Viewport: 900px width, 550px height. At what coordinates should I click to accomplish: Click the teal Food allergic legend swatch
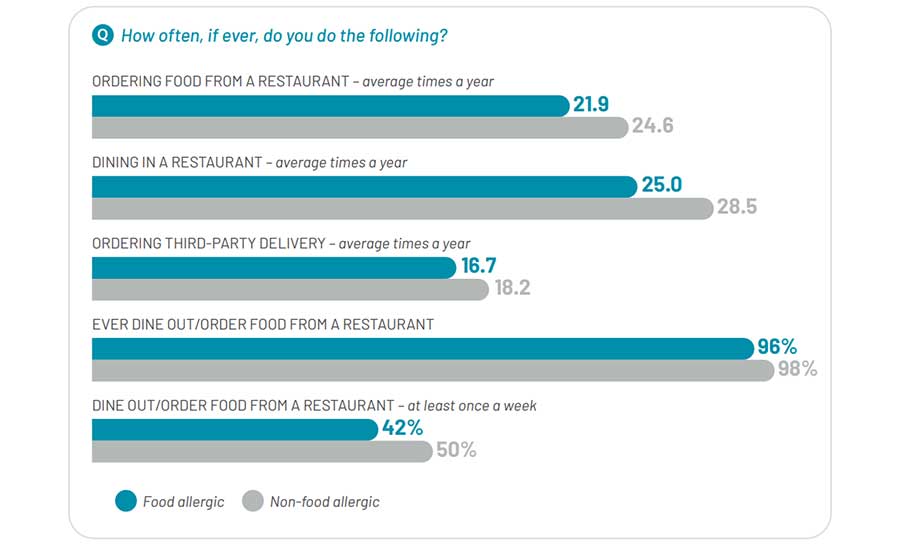pos(126,501)
